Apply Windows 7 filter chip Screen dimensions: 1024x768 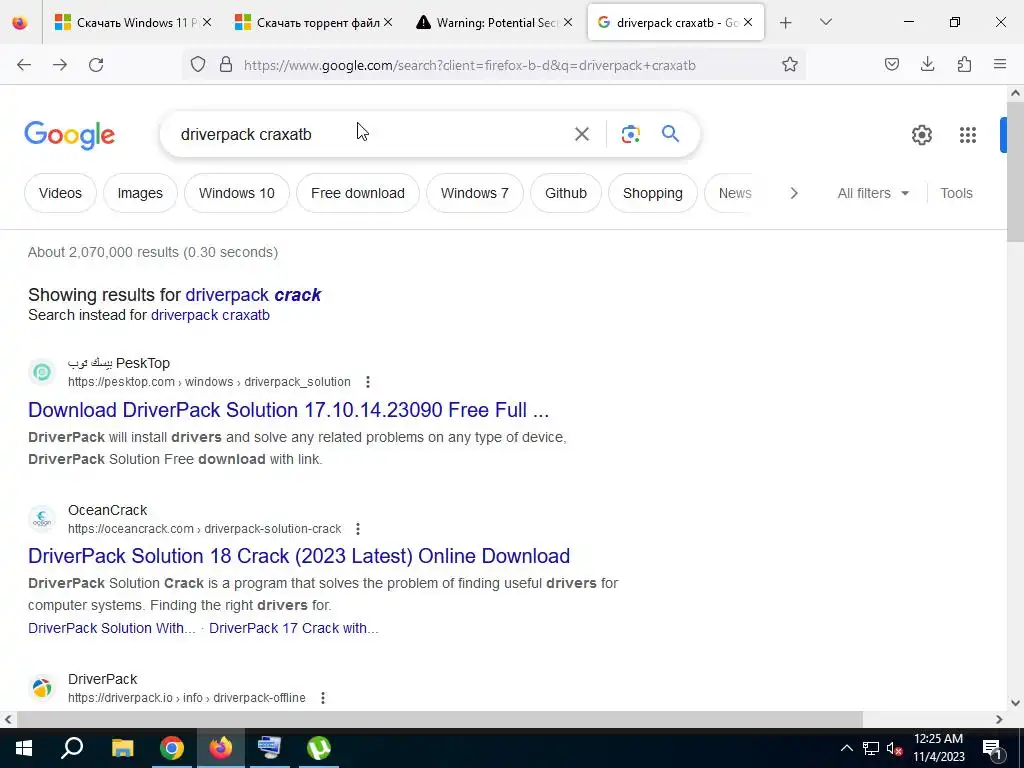pyautogui.click(x=475, y=193)
